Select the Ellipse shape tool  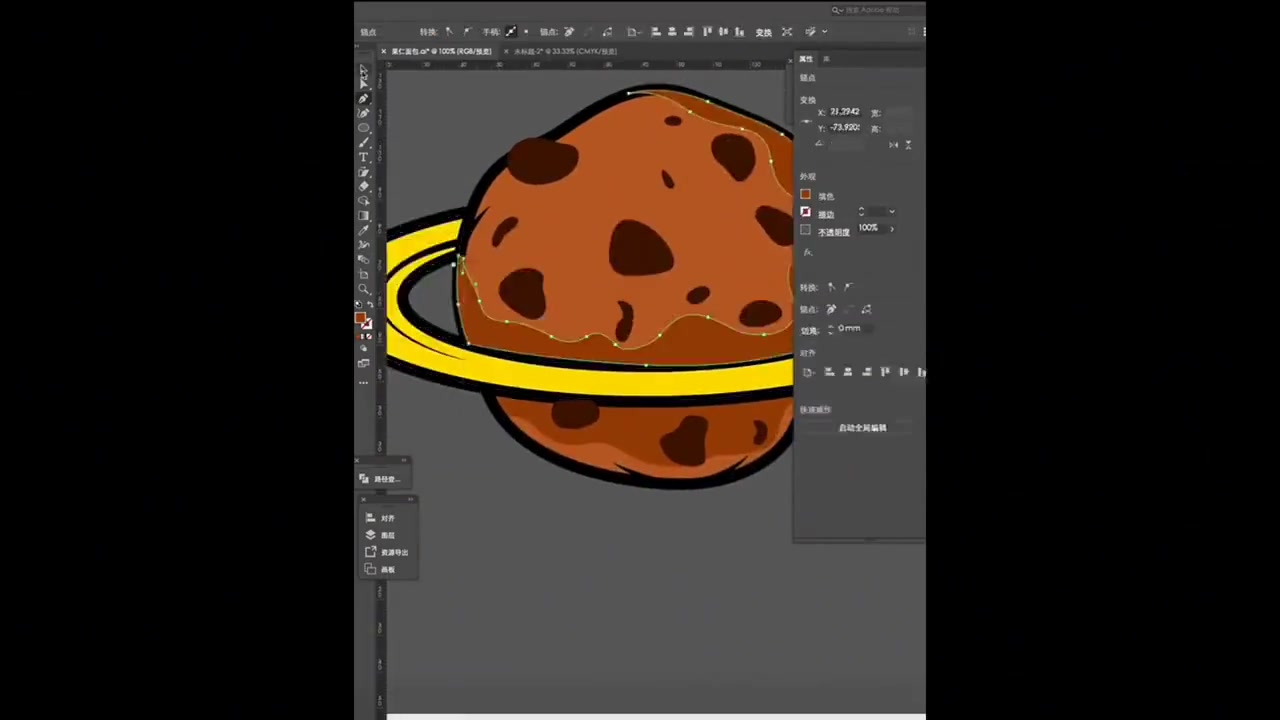point(364,128)
